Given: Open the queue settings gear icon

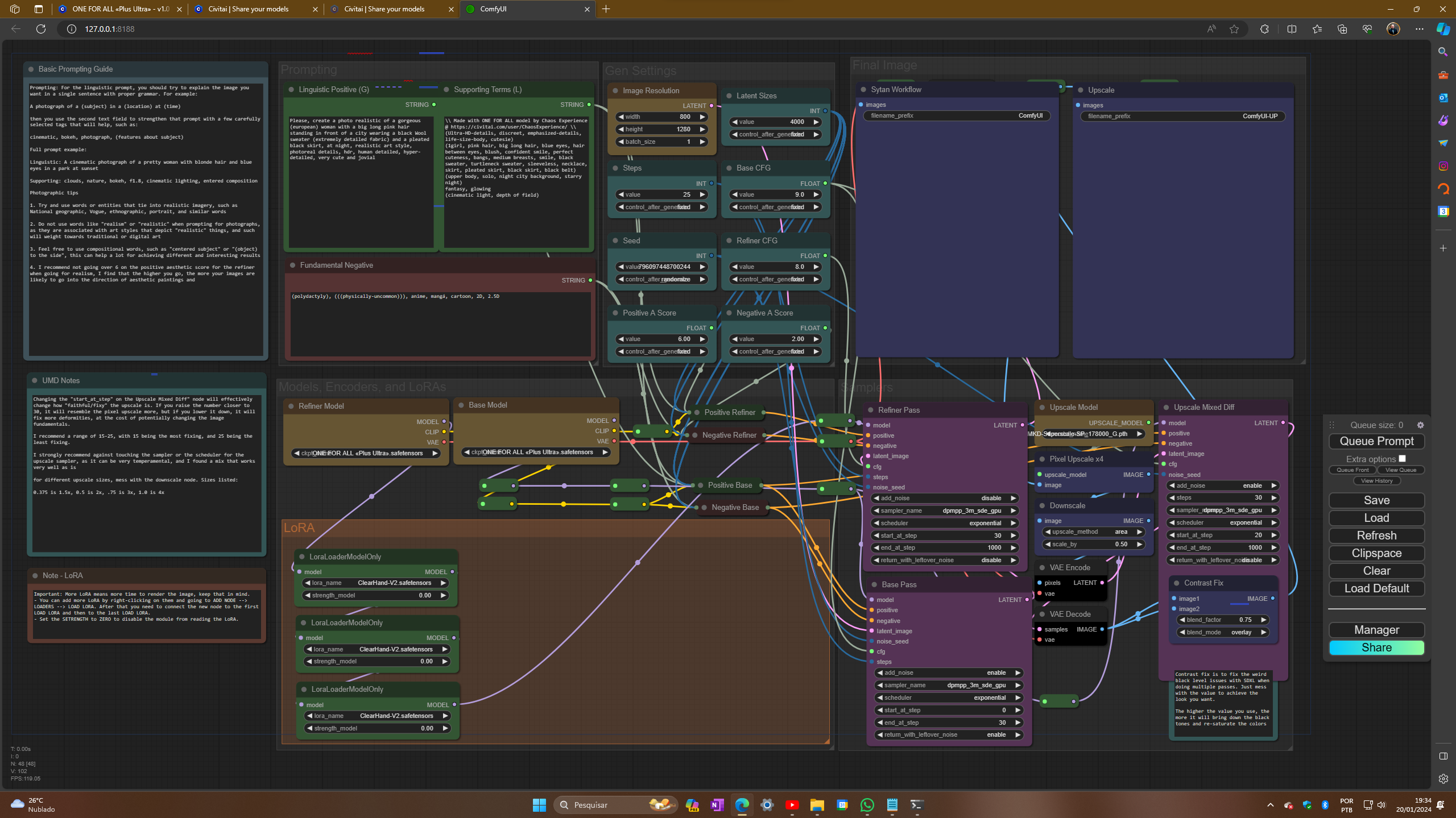Looking at the screenshot, I should pyautogui.click(x=1420, y=425).
